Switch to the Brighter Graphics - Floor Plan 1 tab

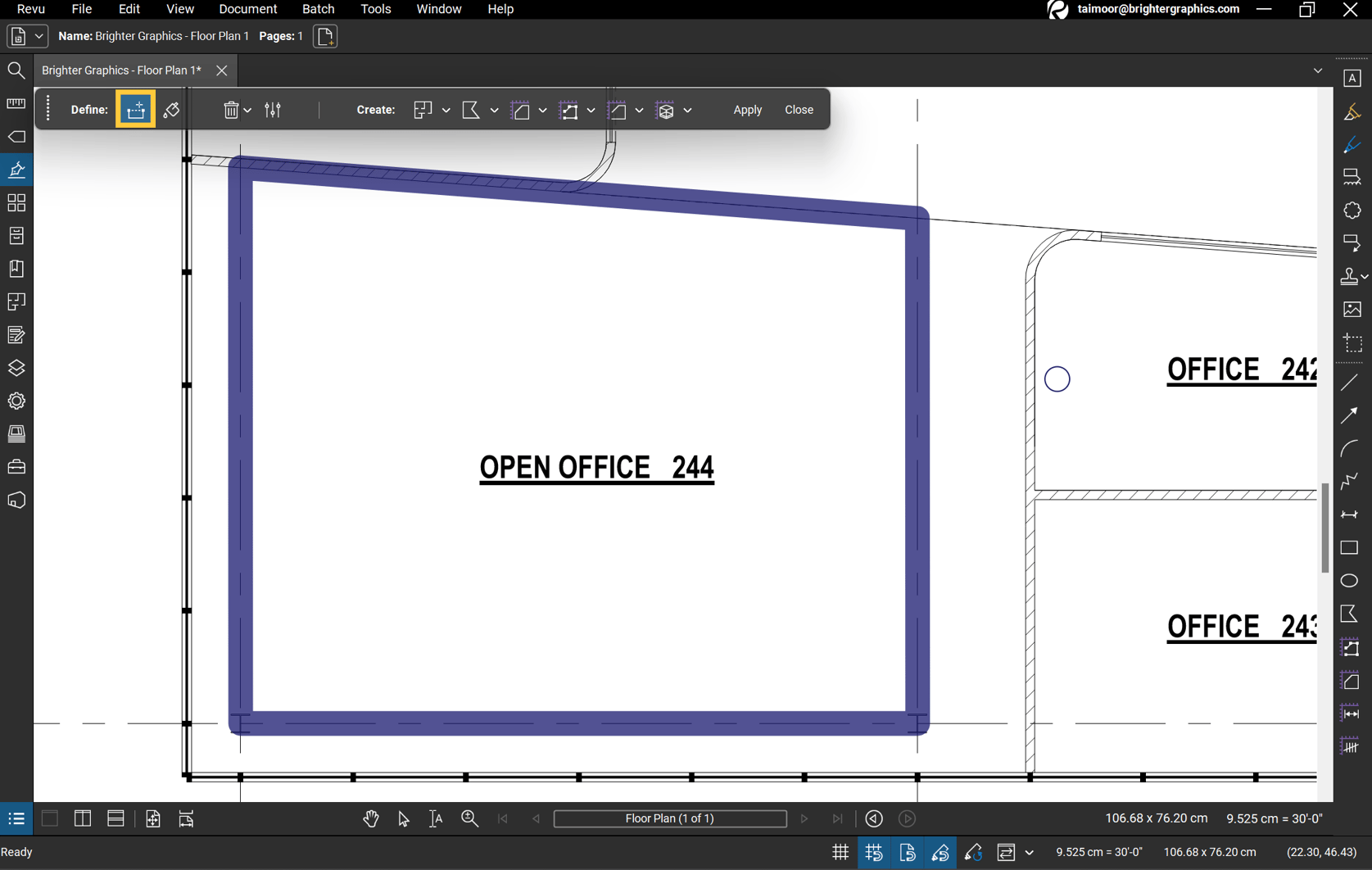pos(120,70)
